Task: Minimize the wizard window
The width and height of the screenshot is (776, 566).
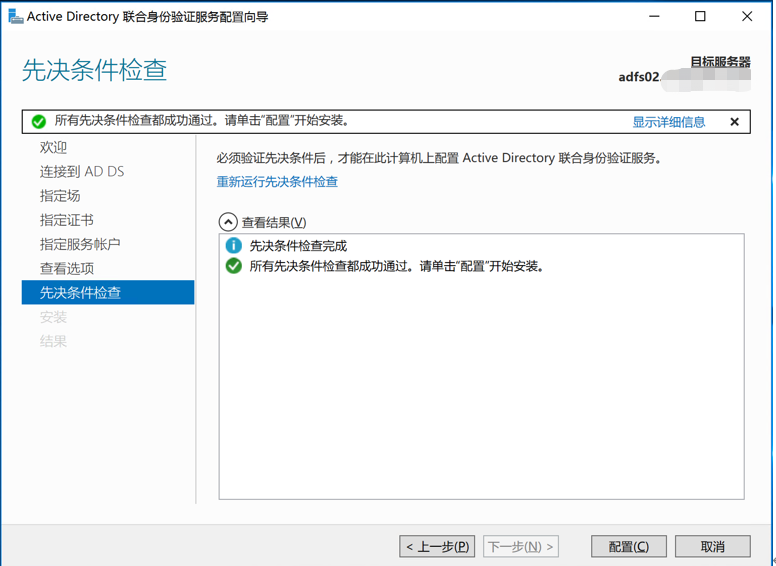Action: coord(654,16)
